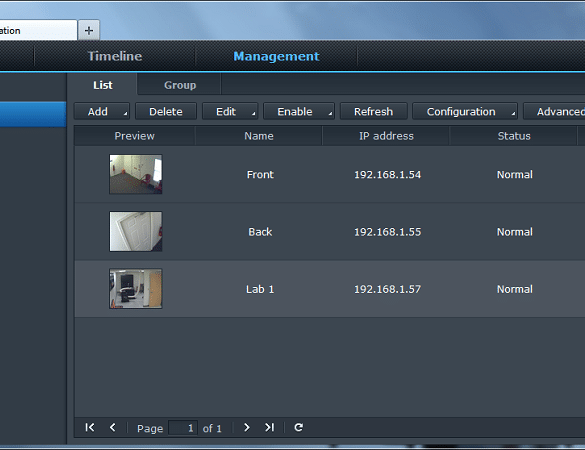Go to next page arrow
The width and height of the screenshot is (585, 450).
(x=246, y=427)
